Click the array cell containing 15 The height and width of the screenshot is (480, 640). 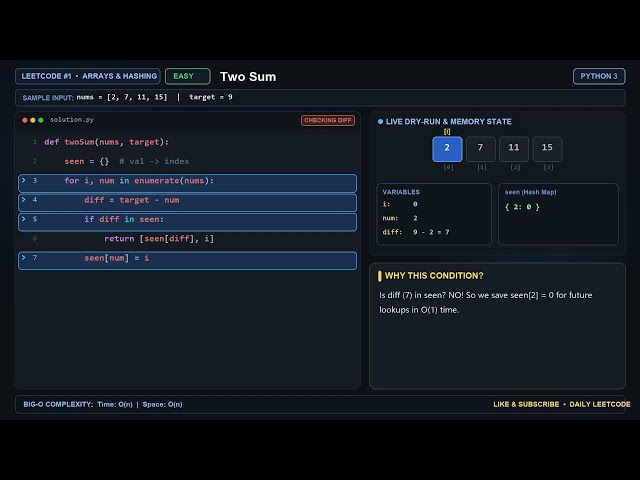pyautogui.click(x=547, y=149)
